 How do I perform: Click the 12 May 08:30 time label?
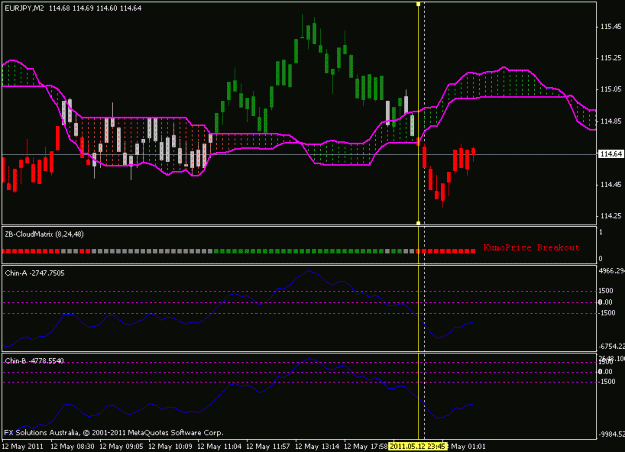(72, 446)
